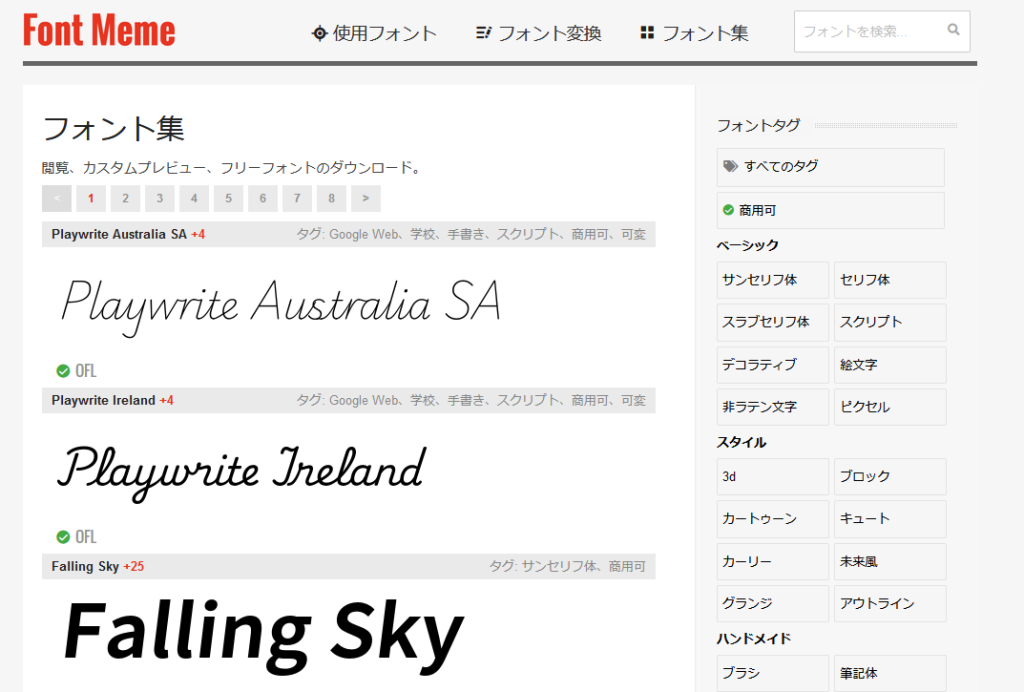Click the green OFL check under Australia SA

point(63,371)
